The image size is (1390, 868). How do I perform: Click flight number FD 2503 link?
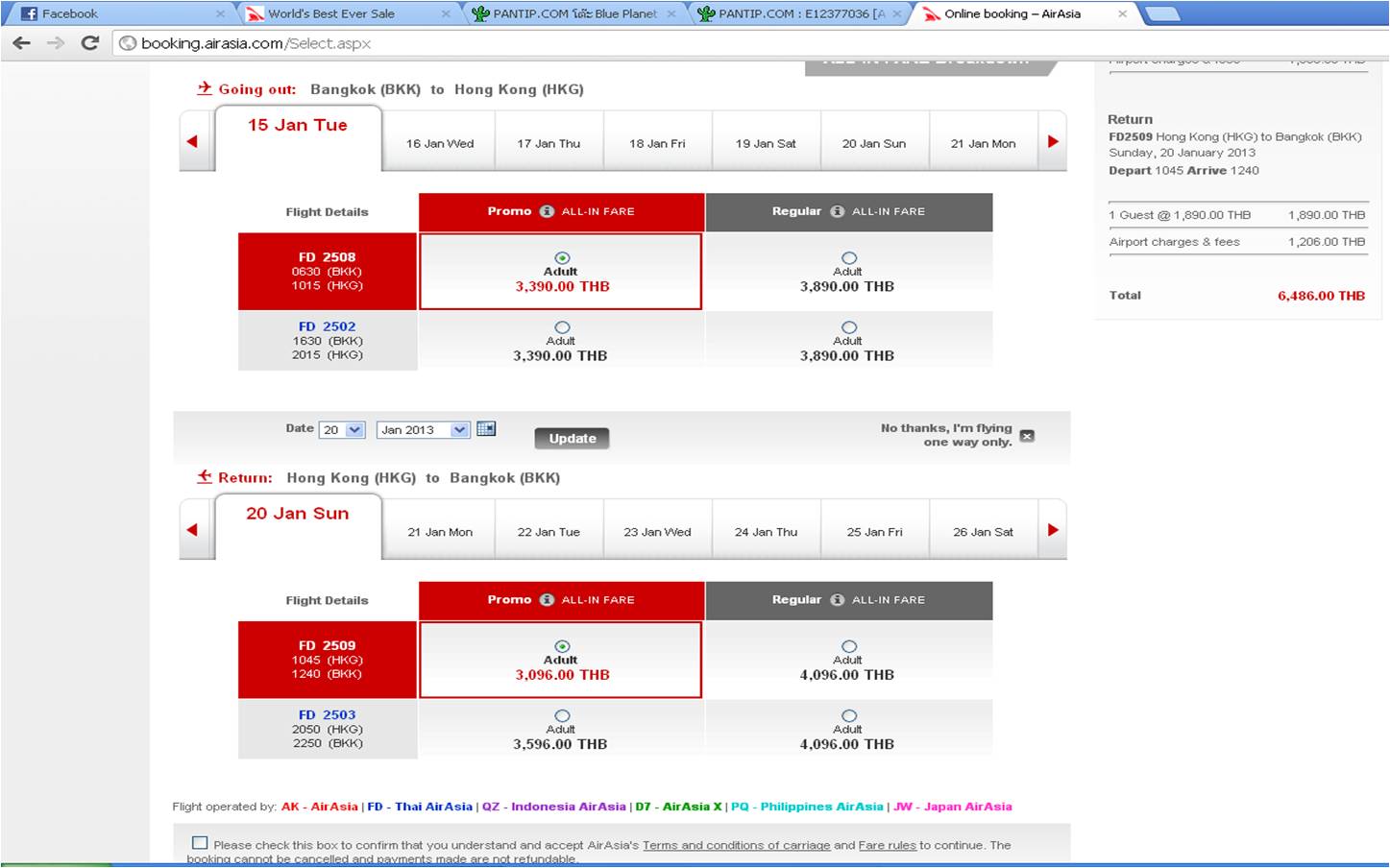click(x=327, y=714)
